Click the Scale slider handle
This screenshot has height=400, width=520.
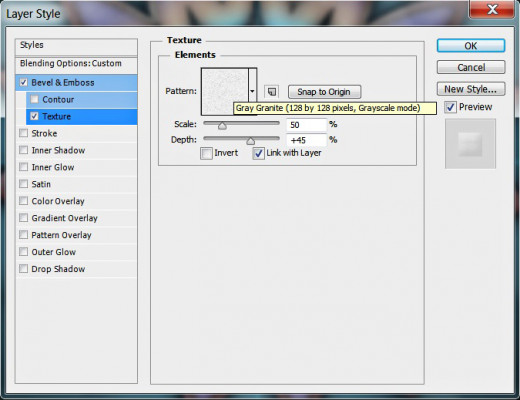222,126
